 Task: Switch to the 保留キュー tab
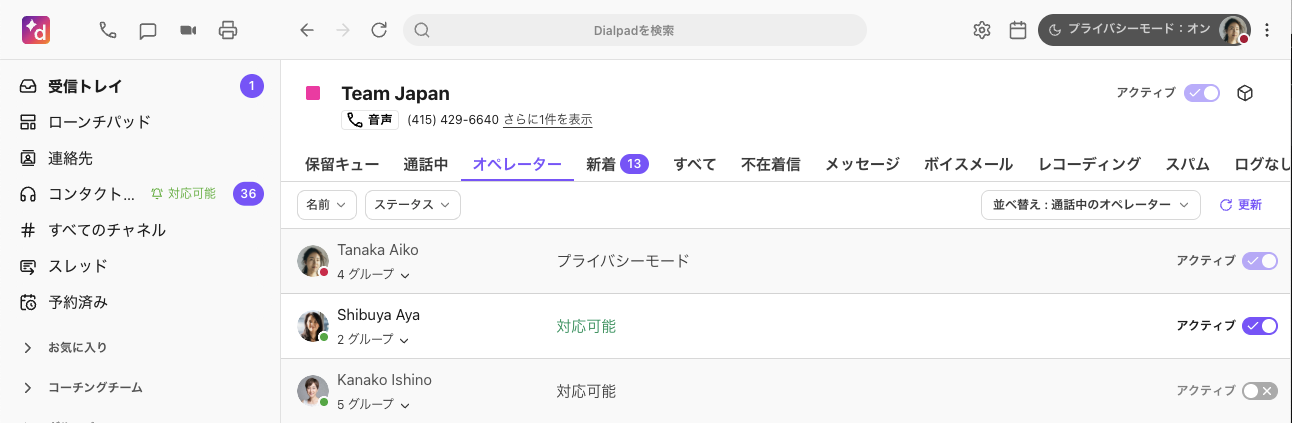coord(342,165)
